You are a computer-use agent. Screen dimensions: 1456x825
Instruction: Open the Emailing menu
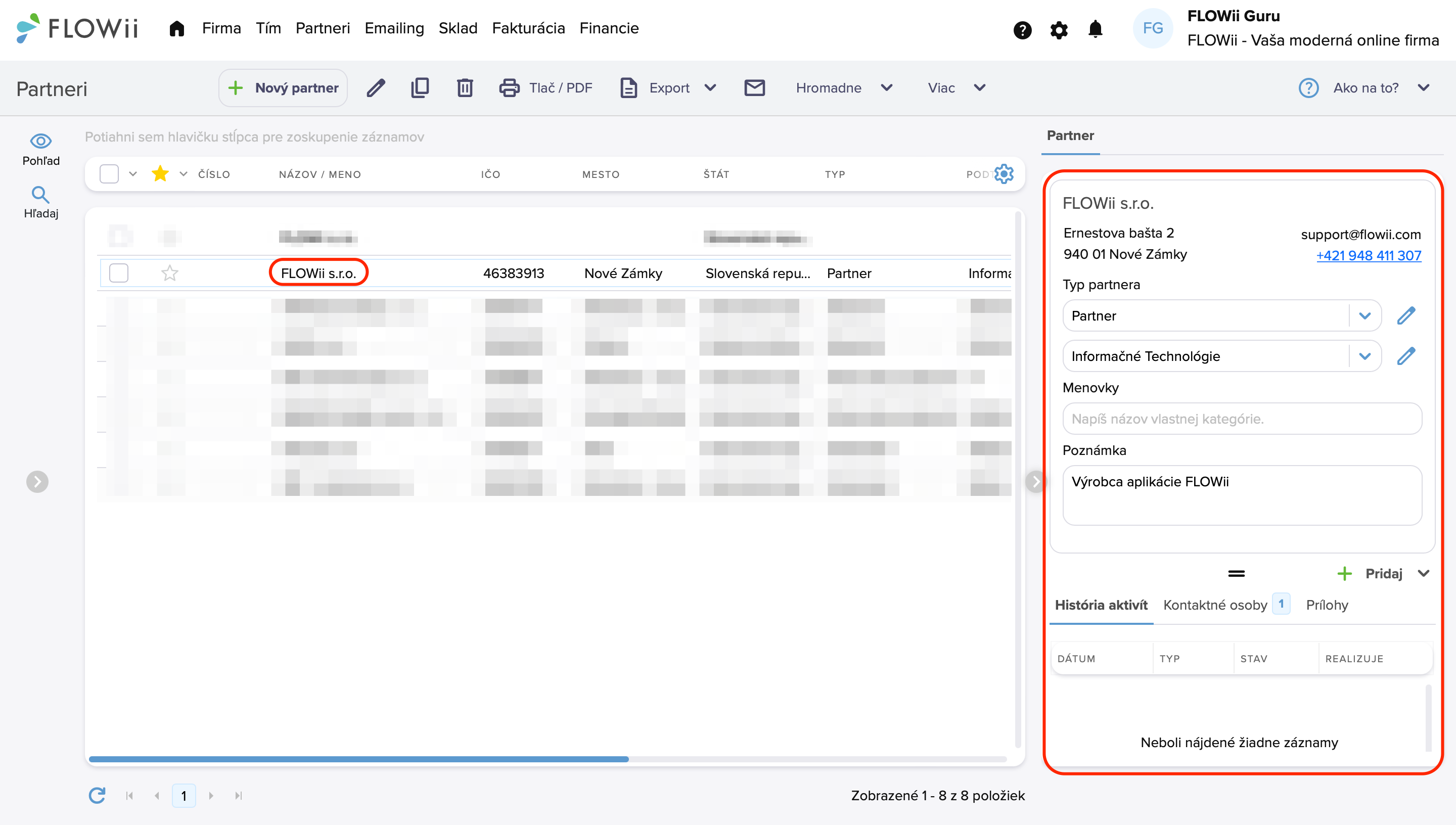point(394,28)
